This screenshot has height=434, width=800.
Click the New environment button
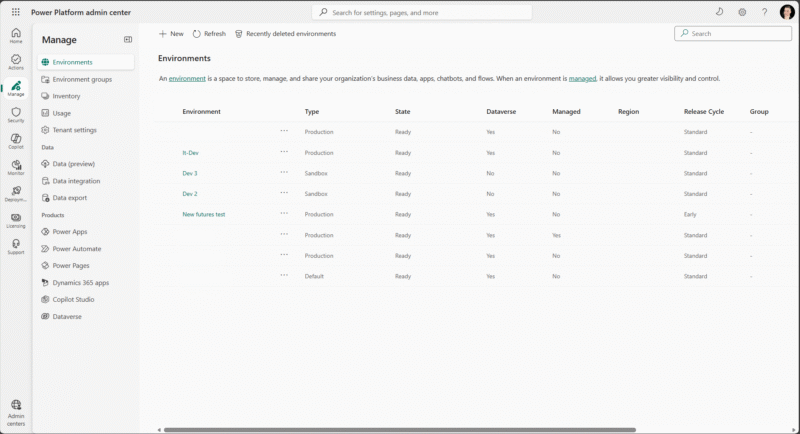tap(171, 33)
